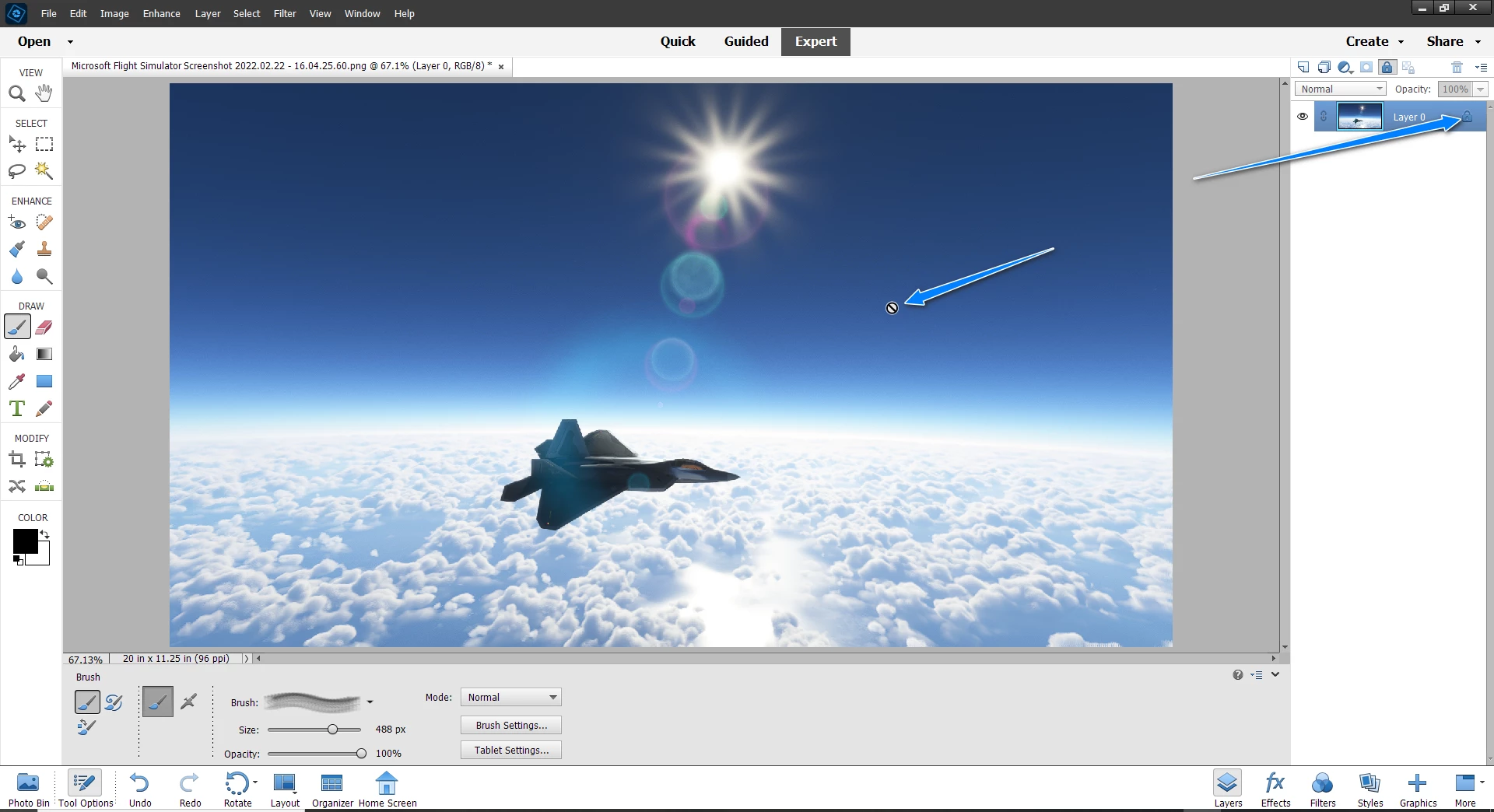Screen dimensions: 1494x812
Task: Select the Custom Shape tool
Action: pos(44,381)
